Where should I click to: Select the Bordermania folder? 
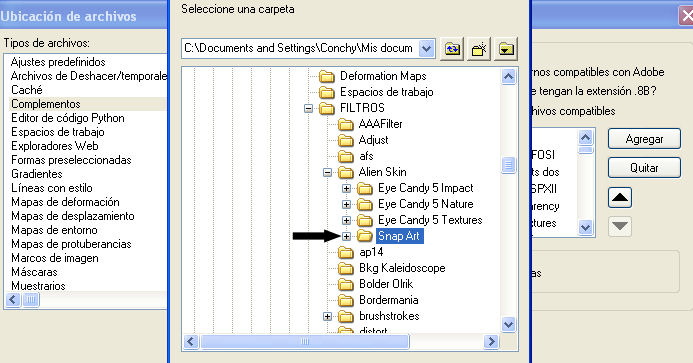point(388,300)
